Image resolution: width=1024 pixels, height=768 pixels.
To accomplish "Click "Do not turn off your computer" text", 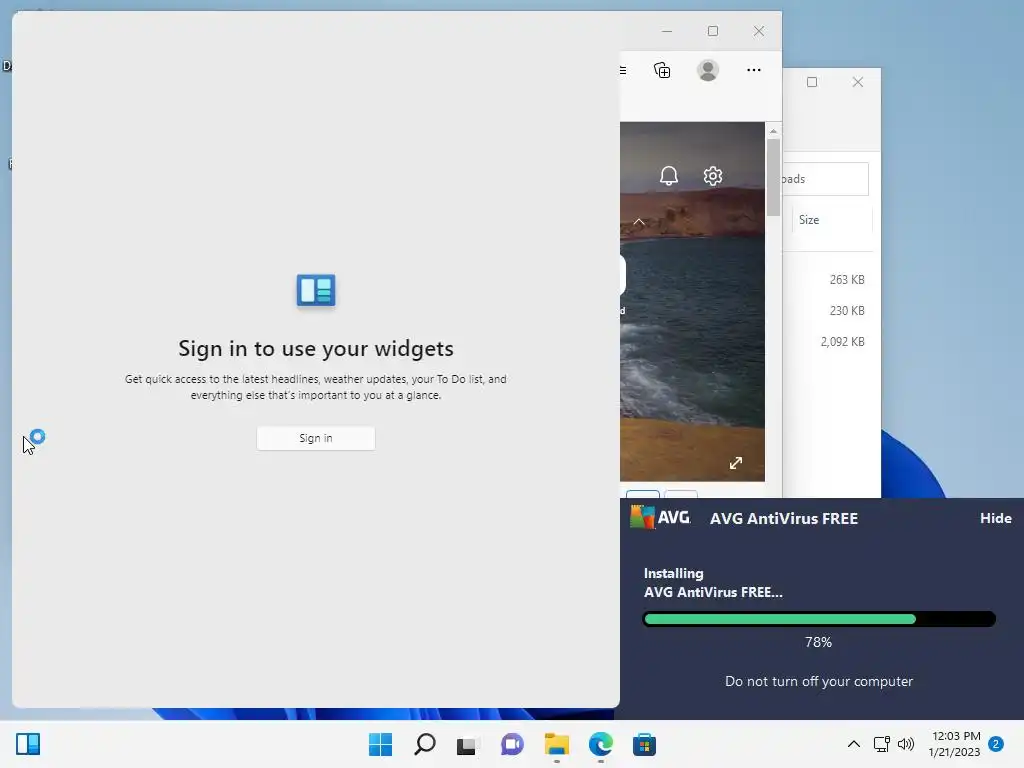I will click(x=819, y=681).
